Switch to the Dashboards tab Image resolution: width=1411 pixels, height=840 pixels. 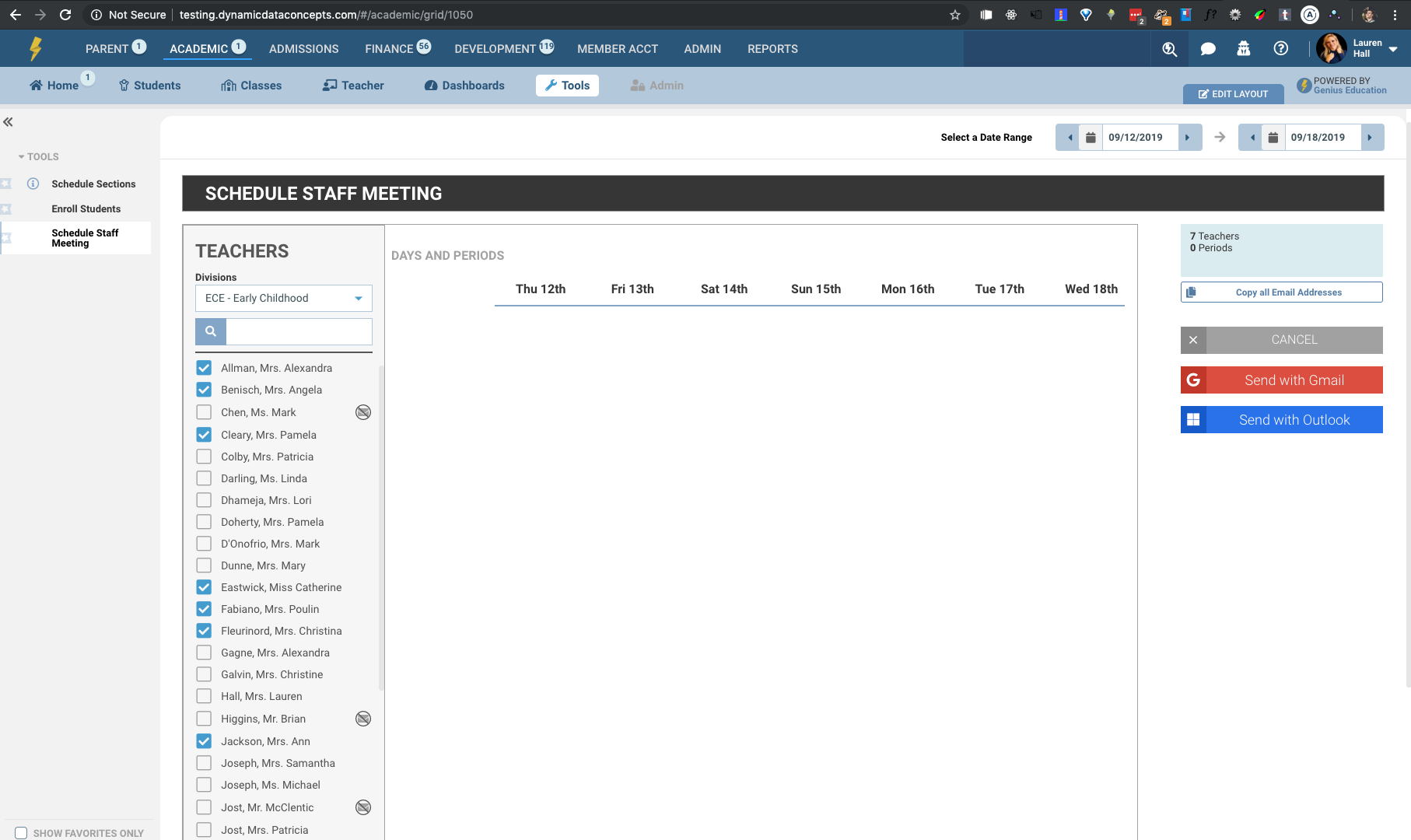[464, 86]
